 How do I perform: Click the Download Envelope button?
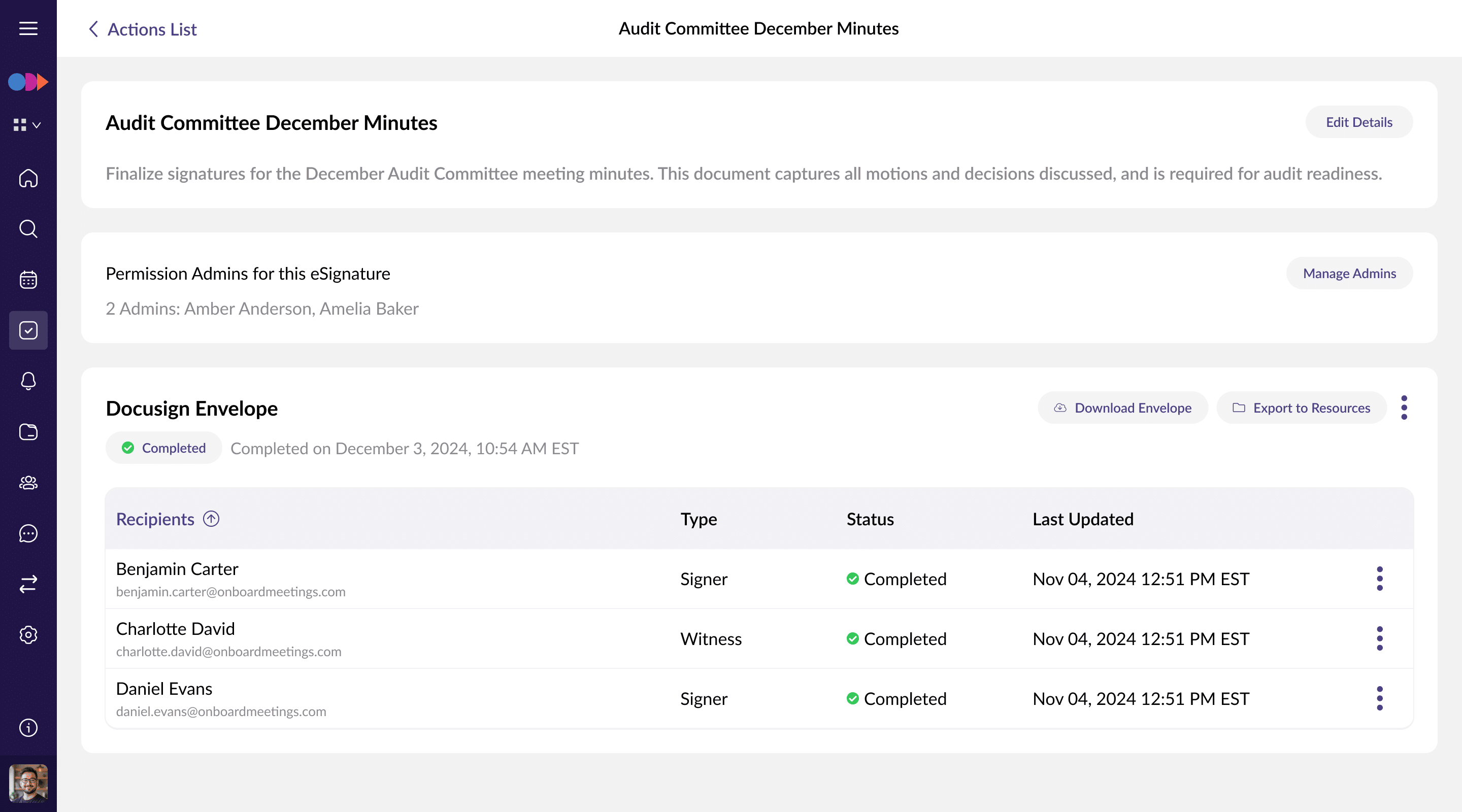[1122, 408]
